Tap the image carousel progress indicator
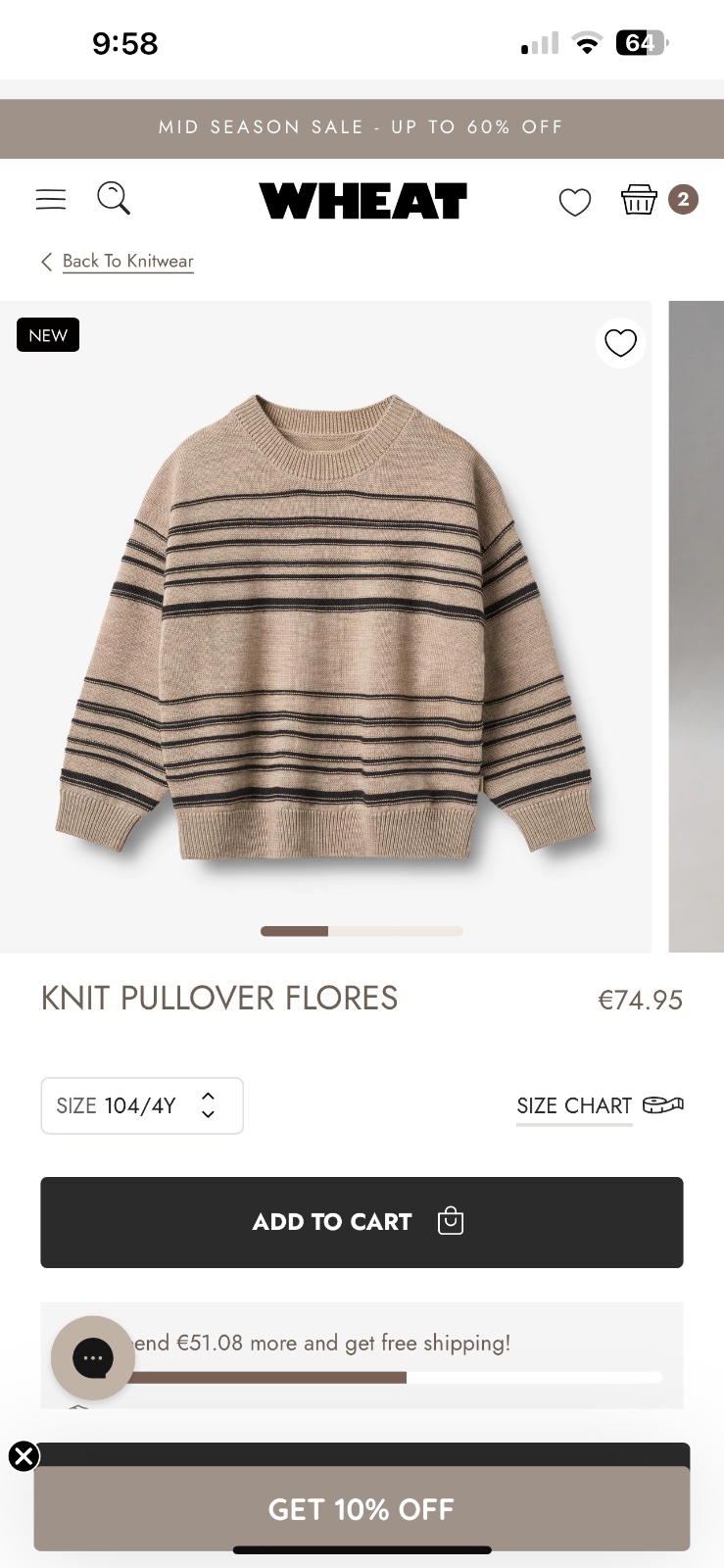This screenshot has width=724, height=1568. pos(362,931)
